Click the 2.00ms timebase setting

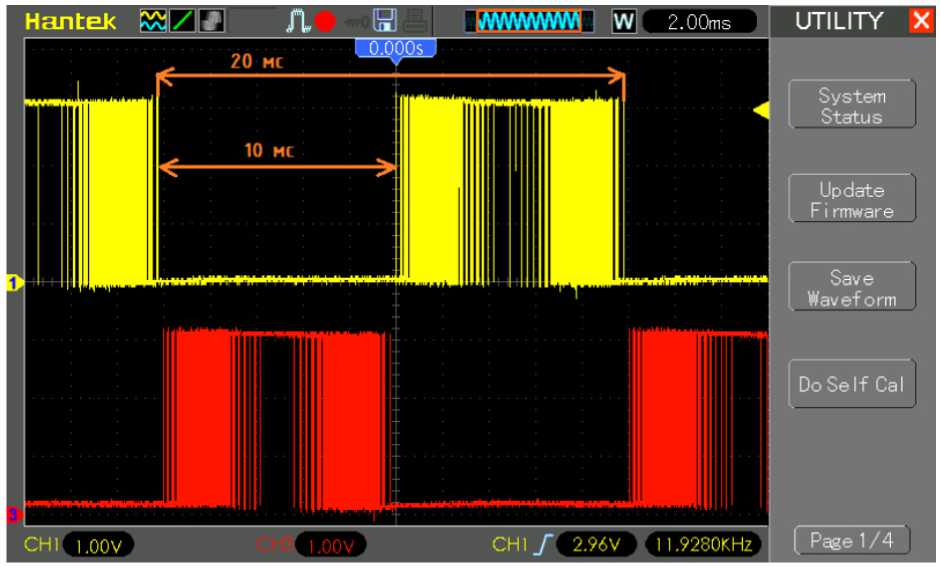tap(699, 21)
